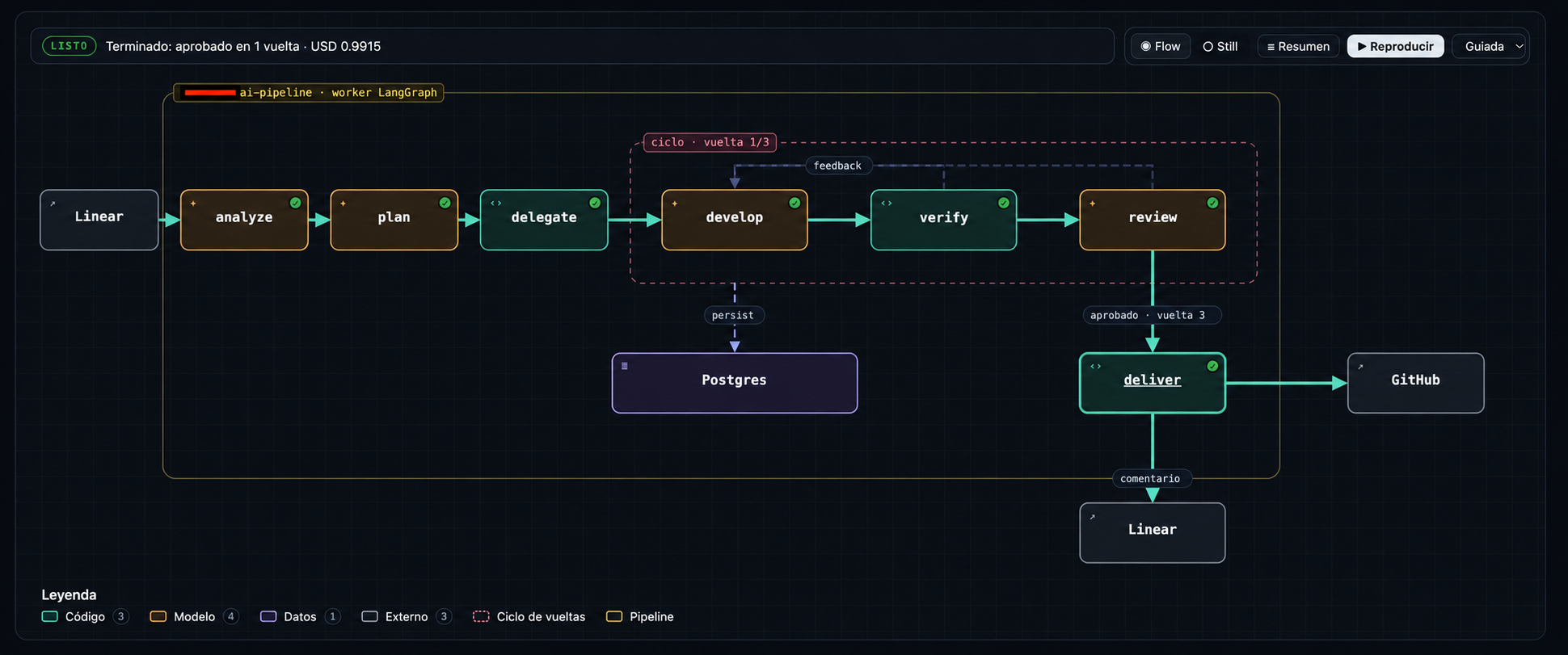Viewport: 1568px width, 655px height.
Task: Click the green checkmark on deliver node
Action: click(x=1212, y=366)
